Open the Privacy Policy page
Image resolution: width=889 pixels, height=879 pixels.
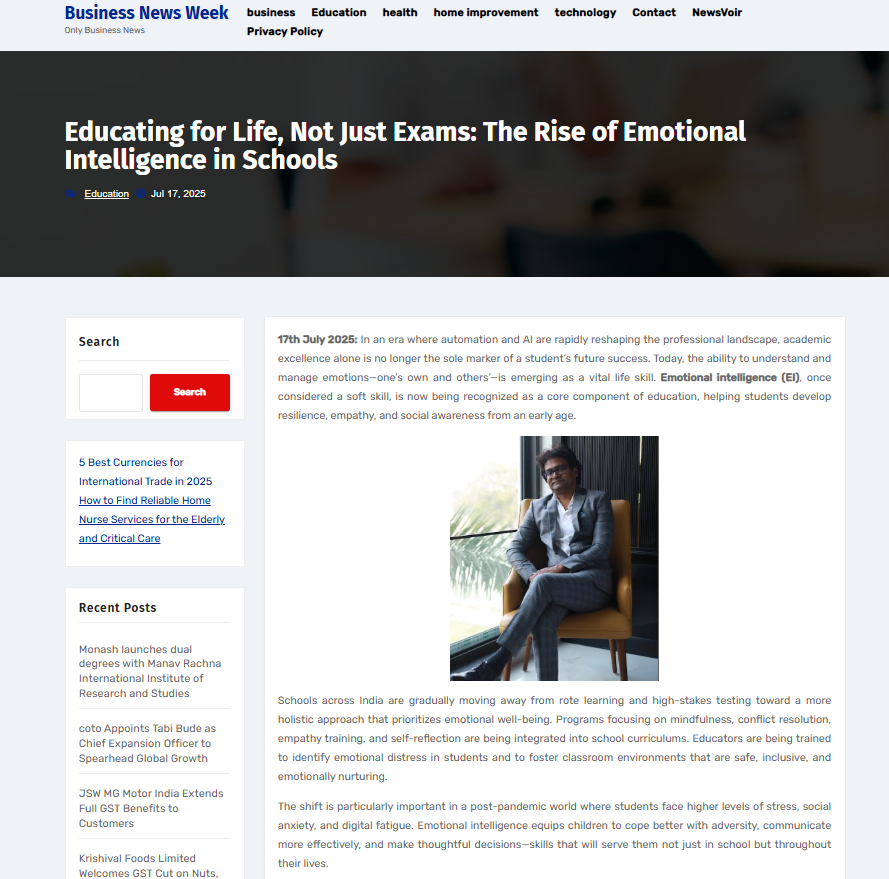(285, 32)
